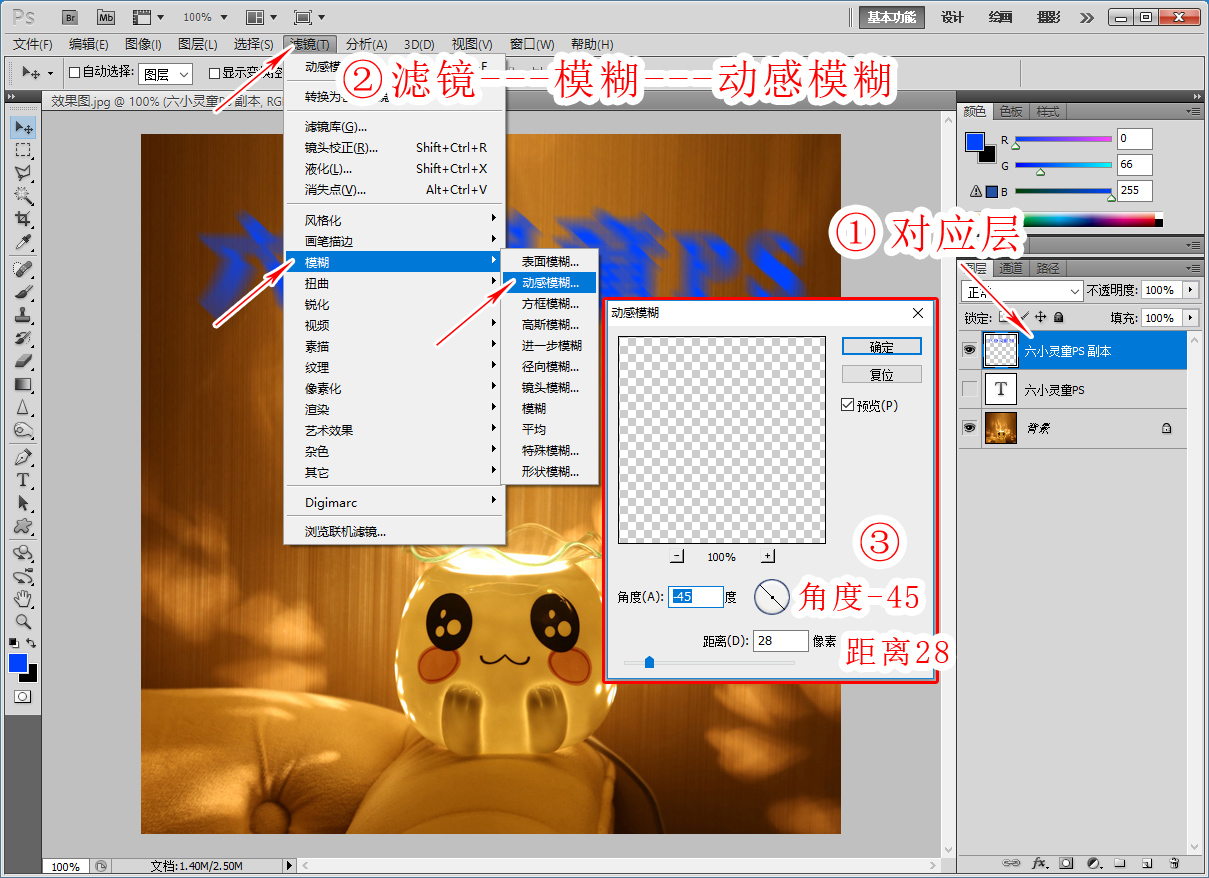The image size is (1209, 878).
Task: Choose the Lasso tool
Action: coord(23,173)
